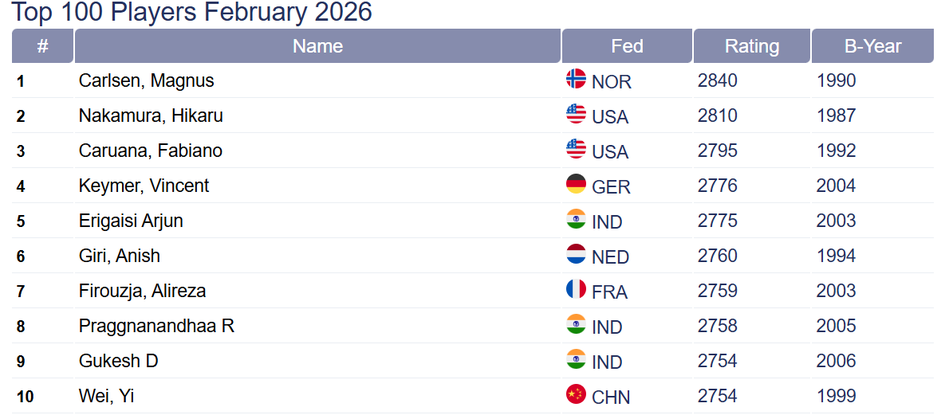The height and width of the screenshot is (415, 945).
Task: Click the India flag in Gukesh's row
Action: [x=576, y=360]
